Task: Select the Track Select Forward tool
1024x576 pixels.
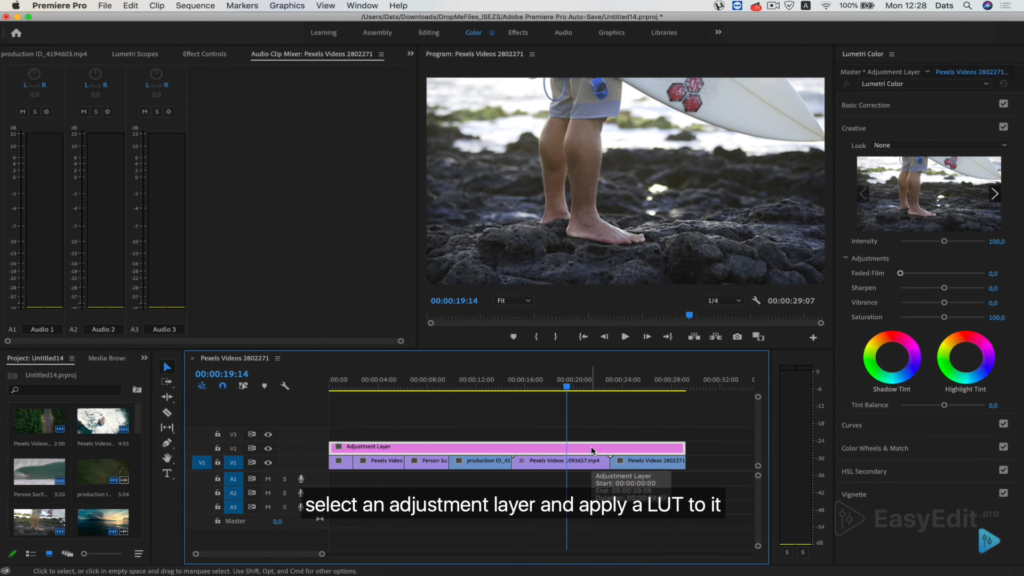Action: click(167, 381)
